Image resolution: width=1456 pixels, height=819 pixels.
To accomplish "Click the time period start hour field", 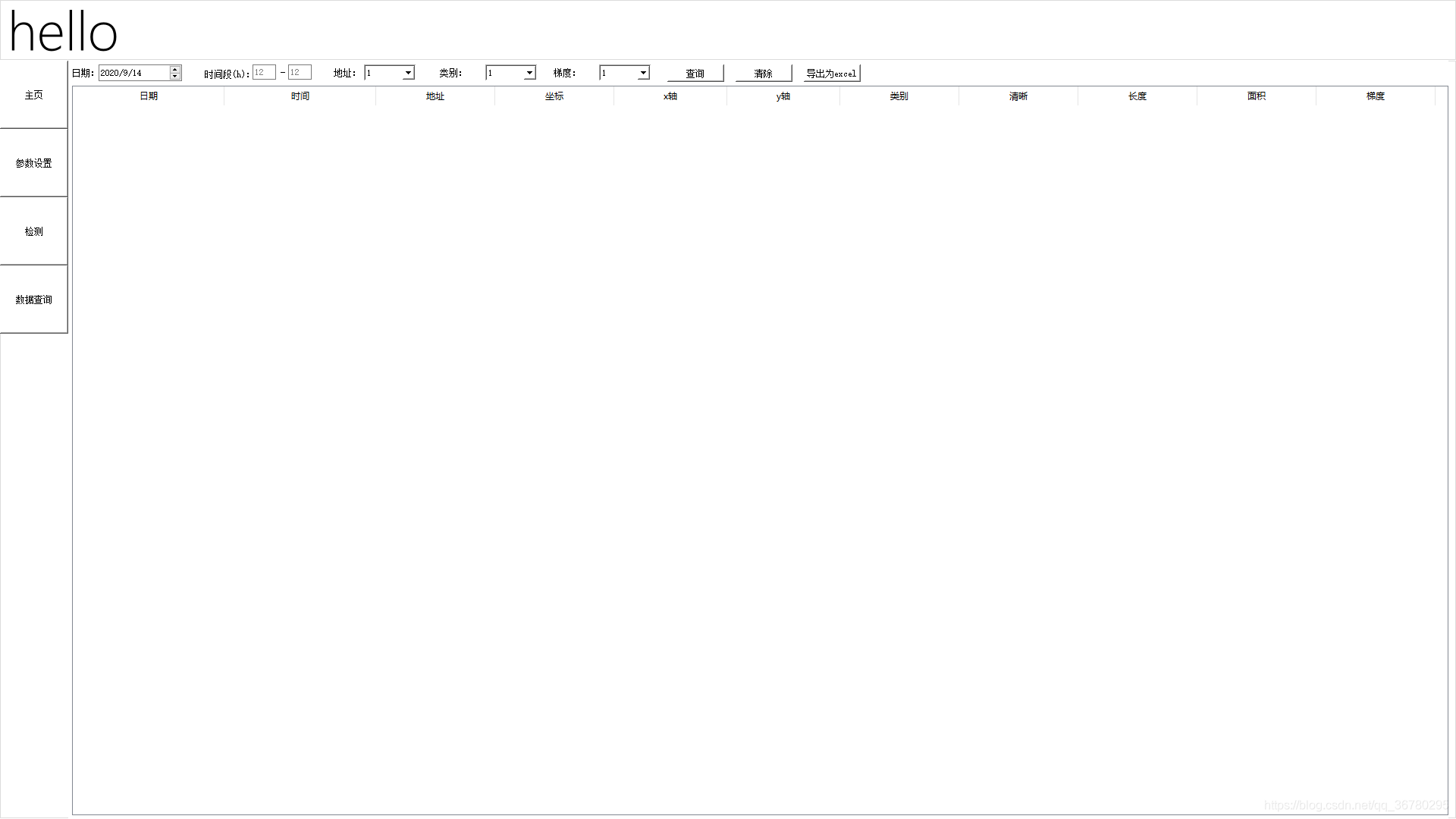I will click(x=263, y=73).
